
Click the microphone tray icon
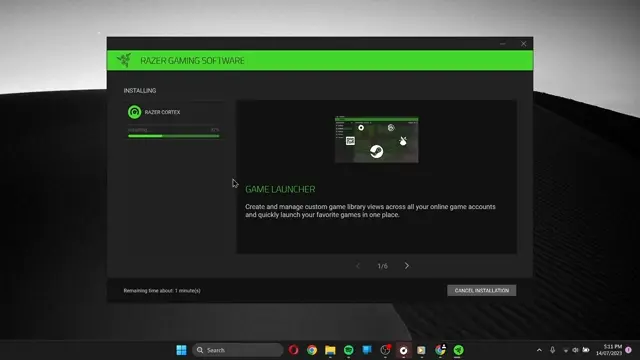552,350
